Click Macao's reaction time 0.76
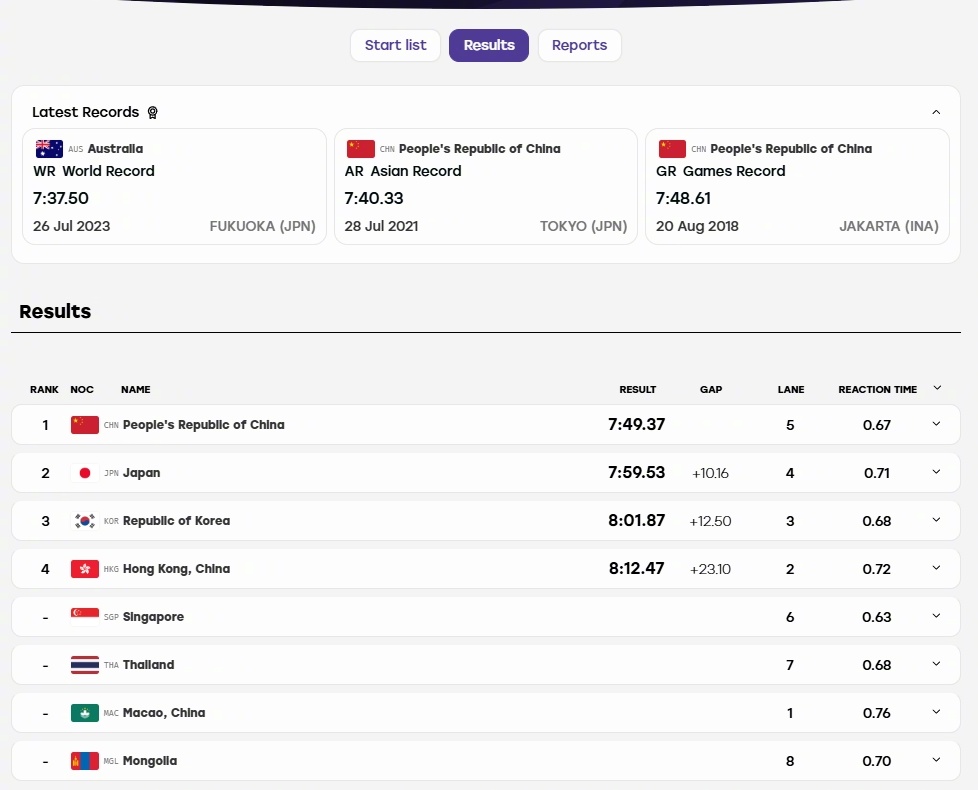Viewport: 978px width, 790px height. 876,713
